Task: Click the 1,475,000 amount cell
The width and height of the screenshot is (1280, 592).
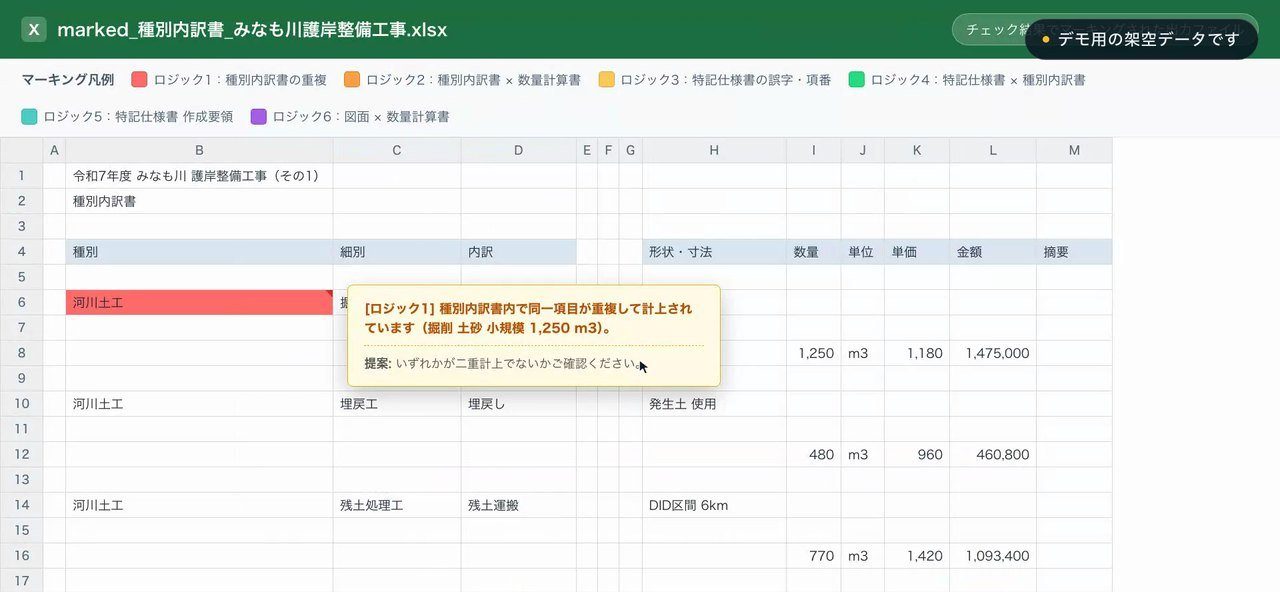Action: [x=993, y=353]
